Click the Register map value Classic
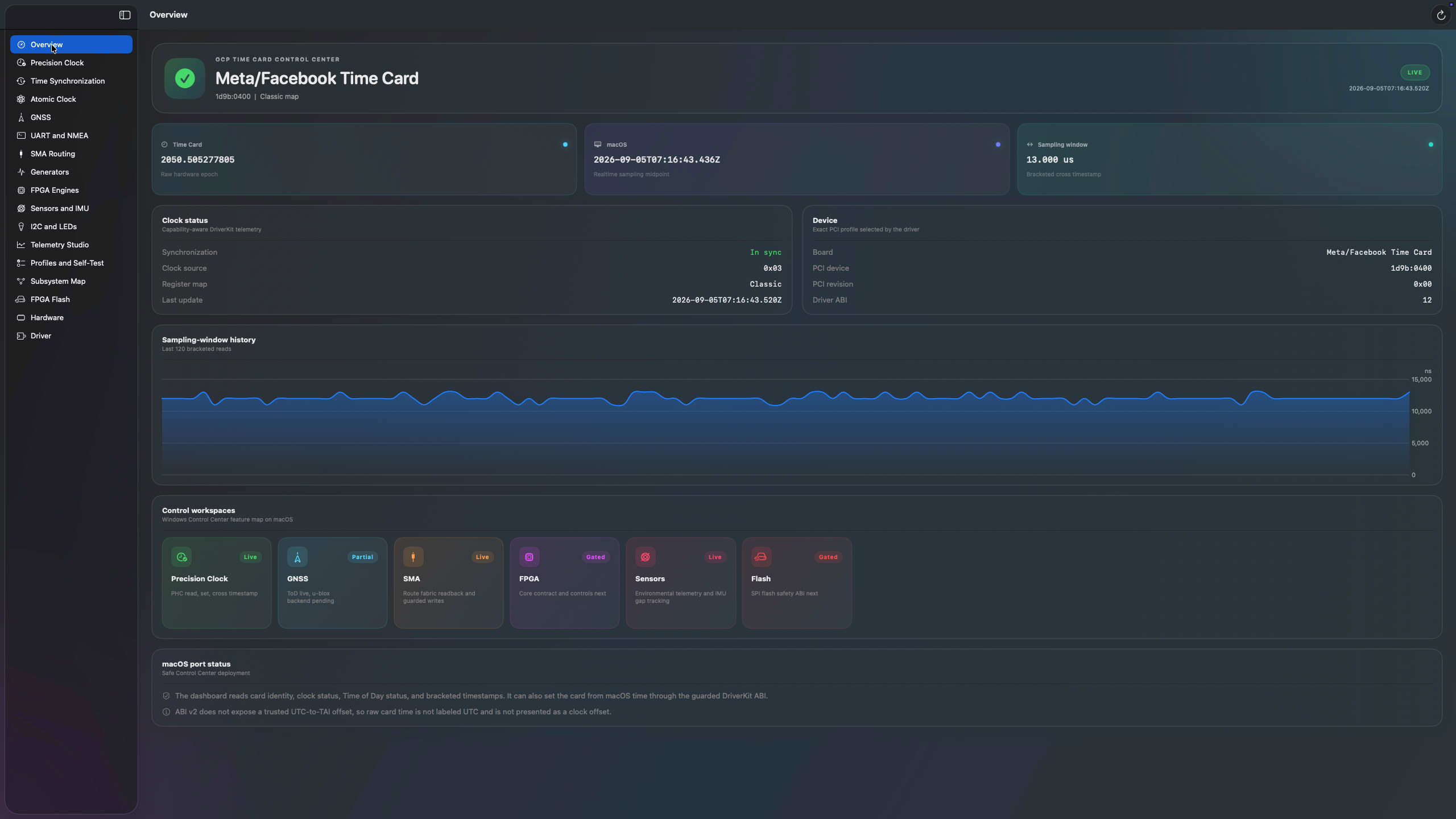 [766, 284]
